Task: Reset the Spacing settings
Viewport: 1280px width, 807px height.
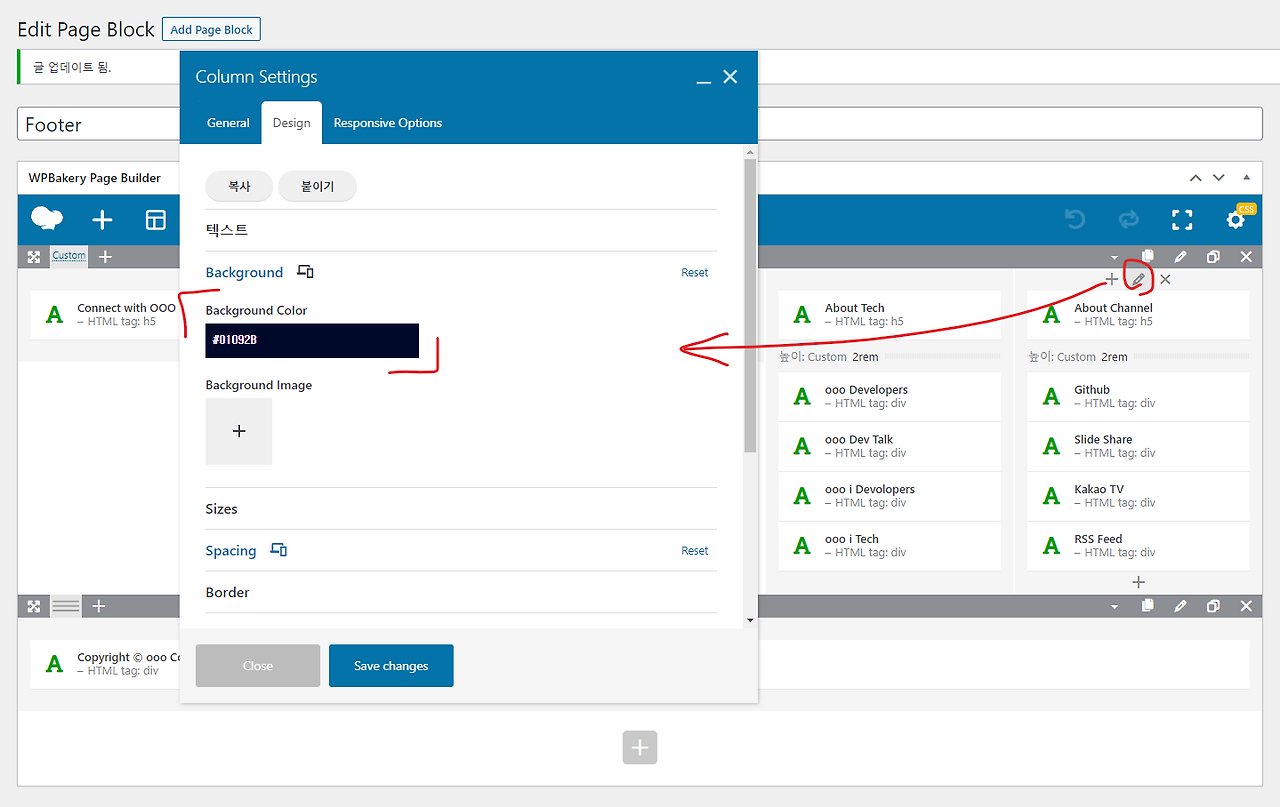Action: click(695, 550)
